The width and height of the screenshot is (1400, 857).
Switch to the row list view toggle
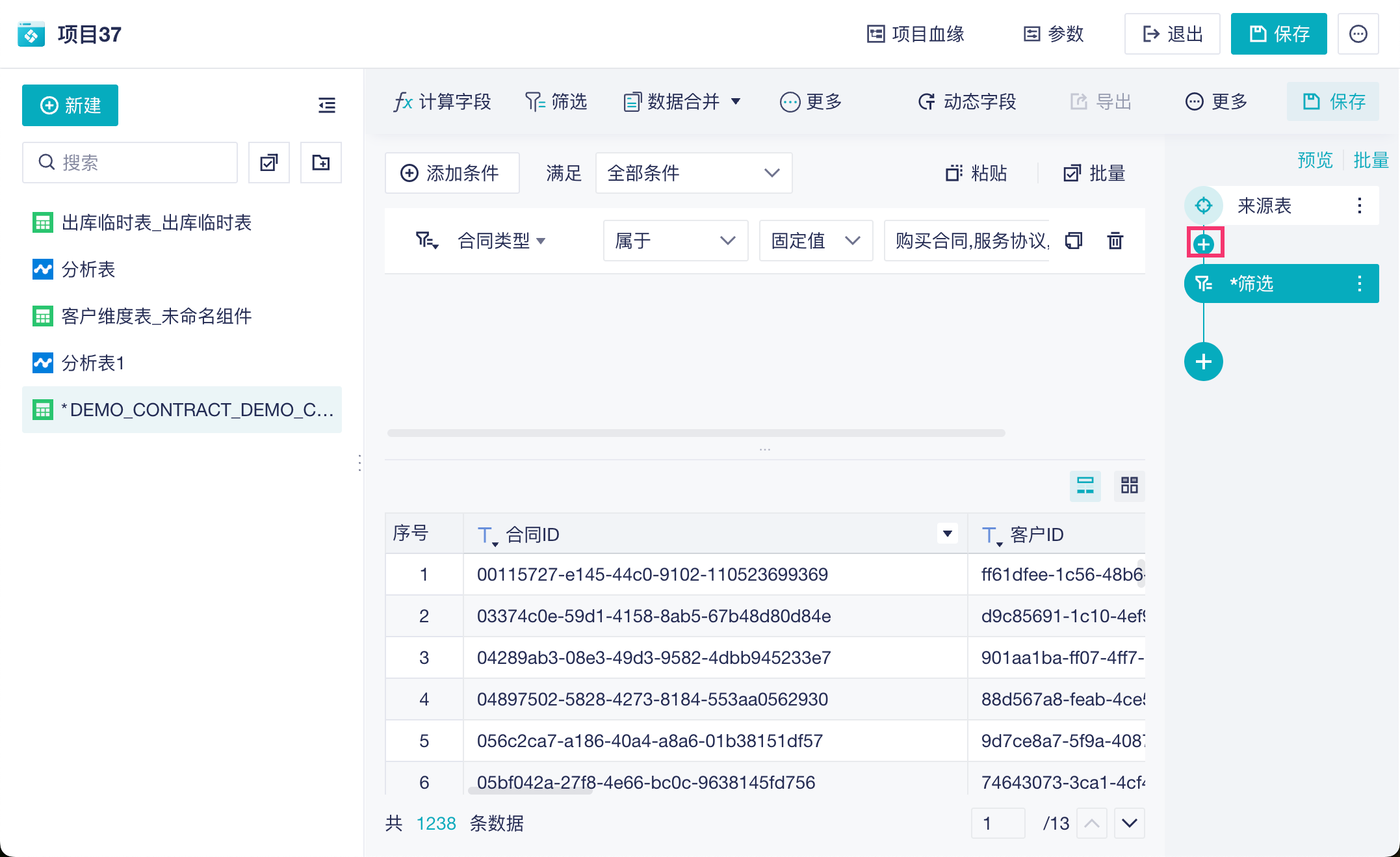click(x=1085, y=485)
